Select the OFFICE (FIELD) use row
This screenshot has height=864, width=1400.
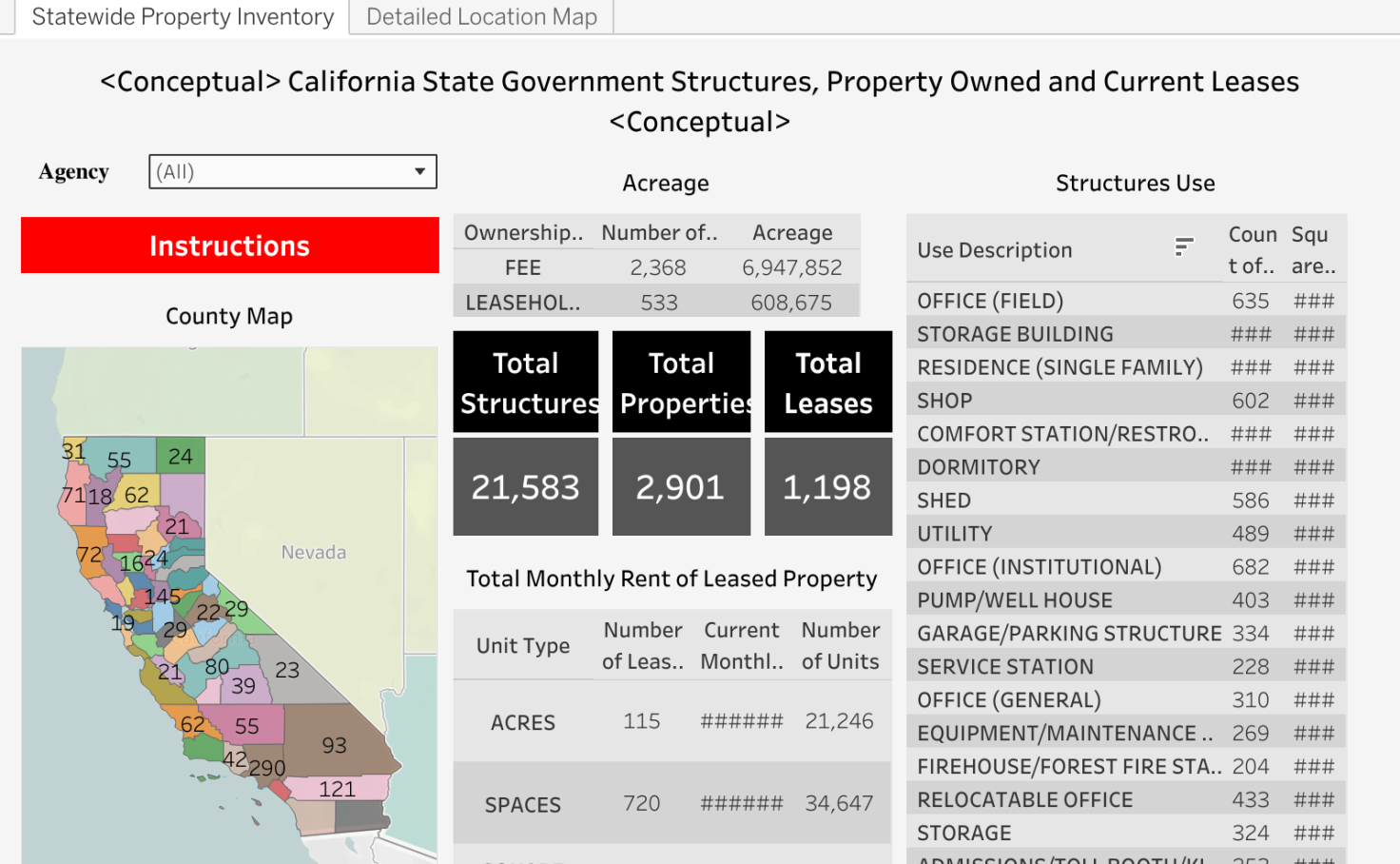coord(1127,301)
